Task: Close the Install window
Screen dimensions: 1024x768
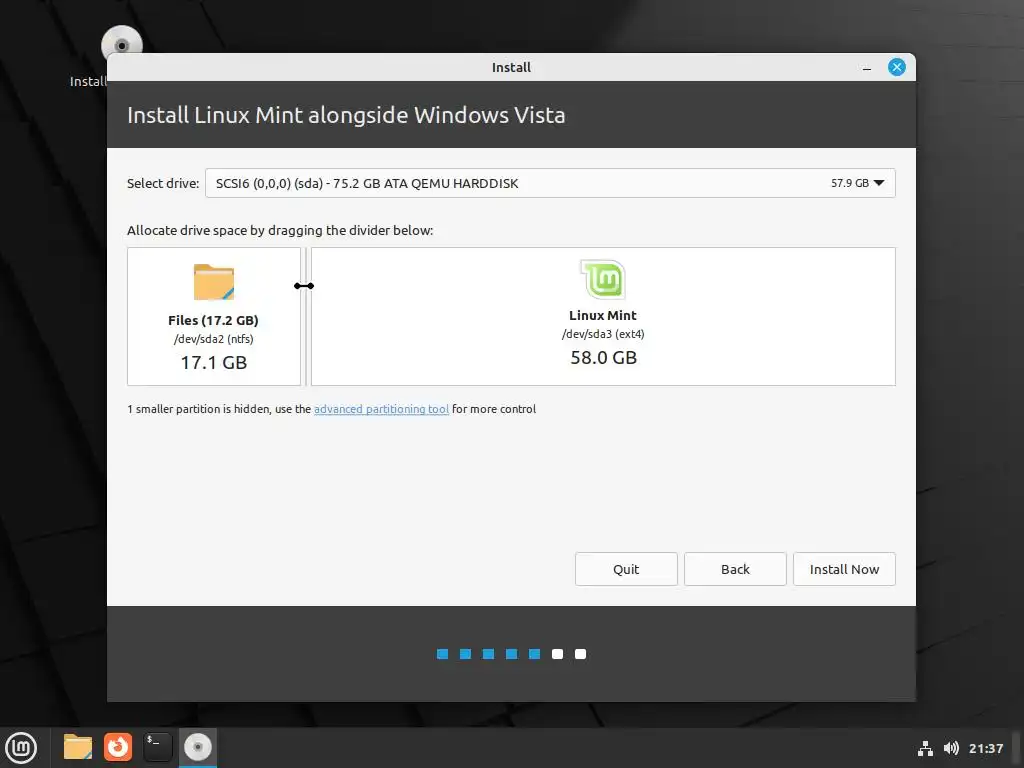Action: coord(897,67)
